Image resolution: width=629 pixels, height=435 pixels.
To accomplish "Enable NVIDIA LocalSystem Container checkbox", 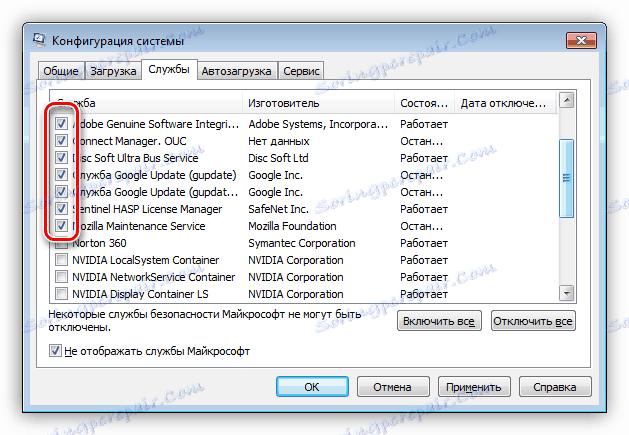I will (x=61, y=260).
